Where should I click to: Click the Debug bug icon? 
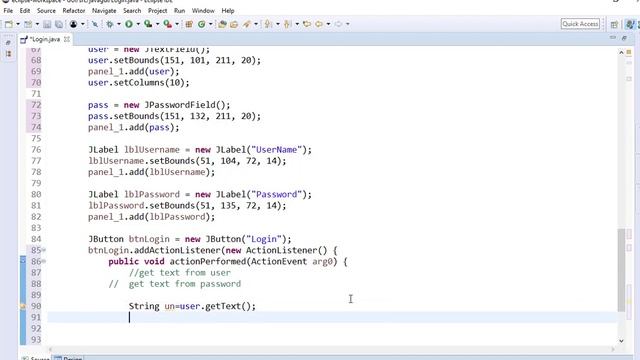click(x=109, y=24)
